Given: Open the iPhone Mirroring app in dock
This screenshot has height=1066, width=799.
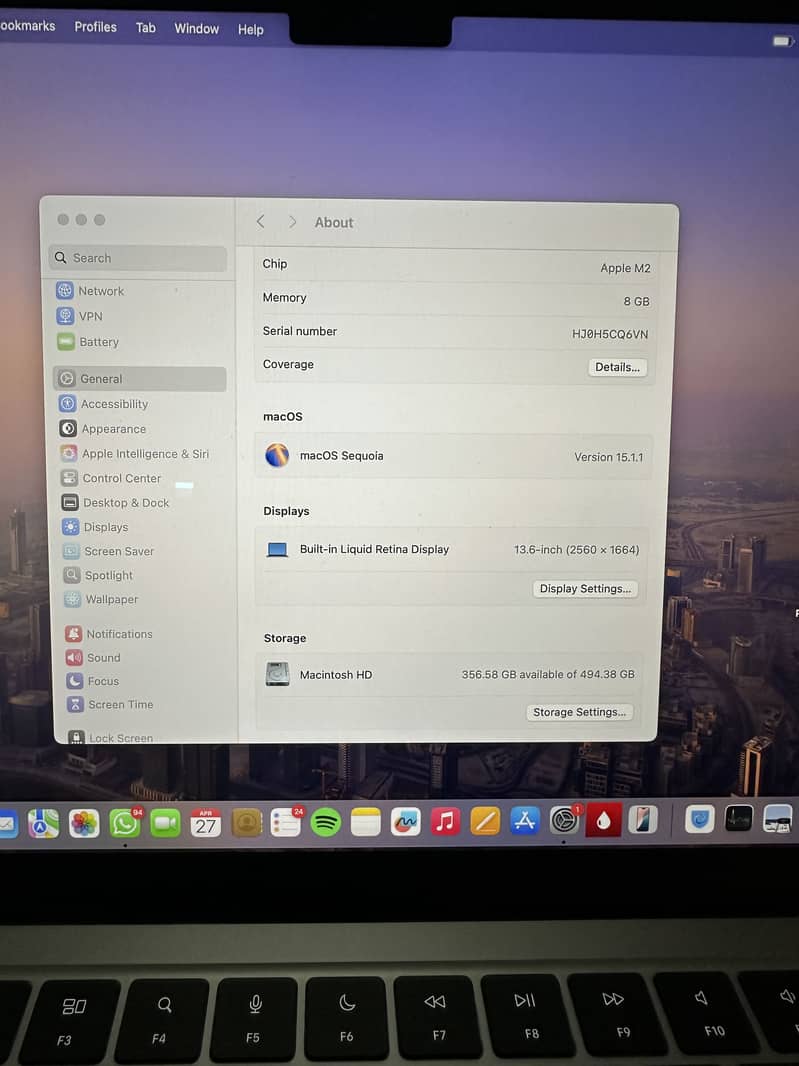Looking at the screenshot, I should 642,819.
